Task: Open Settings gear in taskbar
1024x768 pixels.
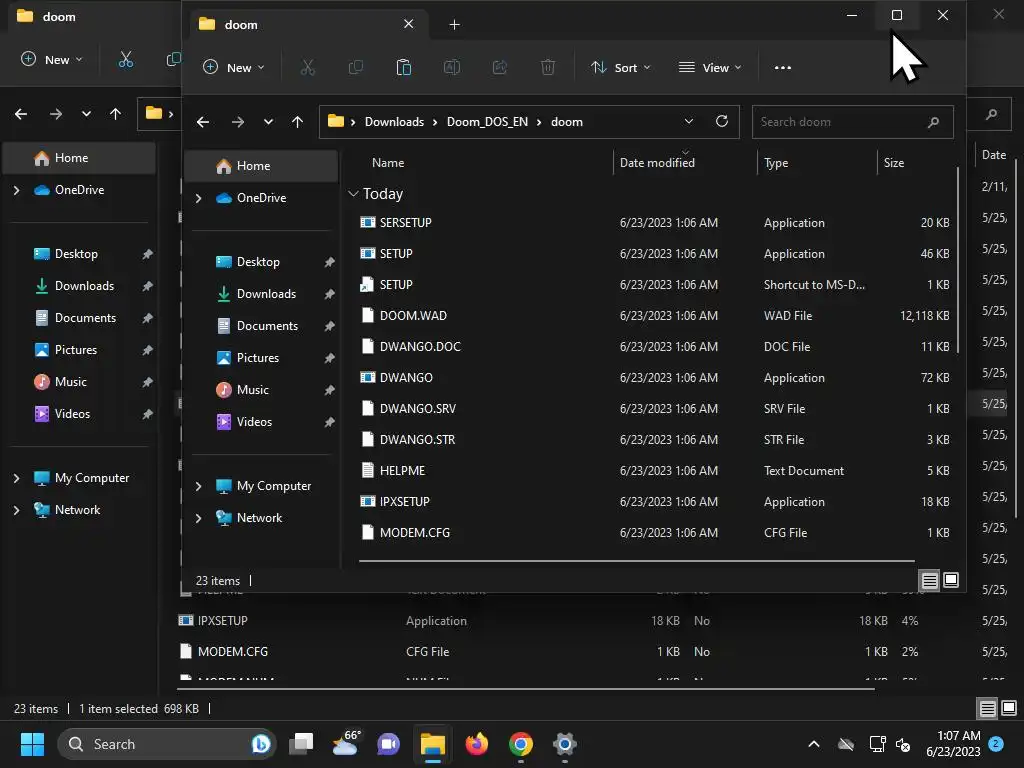Action: 564,744
